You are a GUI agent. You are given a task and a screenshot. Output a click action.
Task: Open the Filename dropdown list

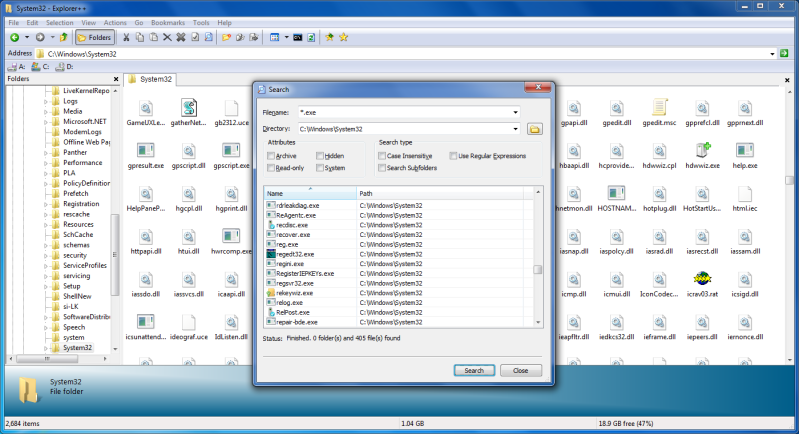click(x=515, y=112)
